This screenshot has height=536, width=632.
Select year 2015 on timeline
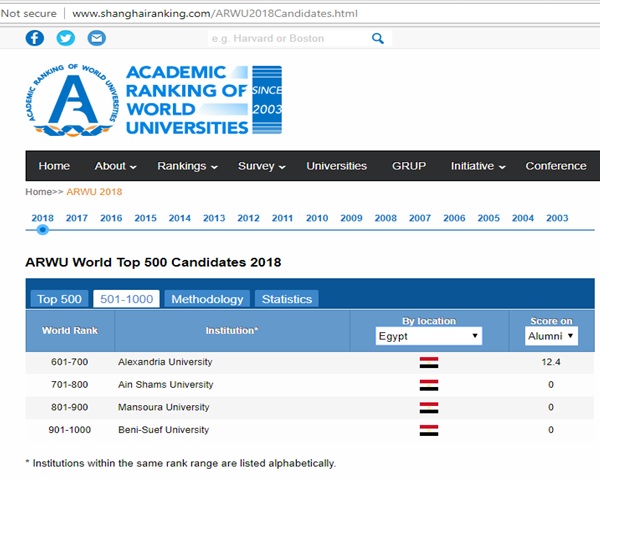[145, 218]
